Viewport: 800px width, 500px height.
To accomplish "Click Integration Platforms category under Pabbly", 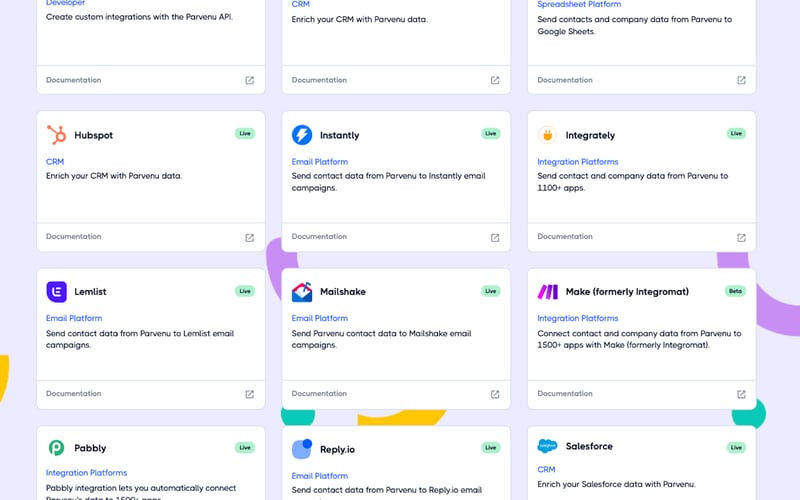I will click(86, 473).
